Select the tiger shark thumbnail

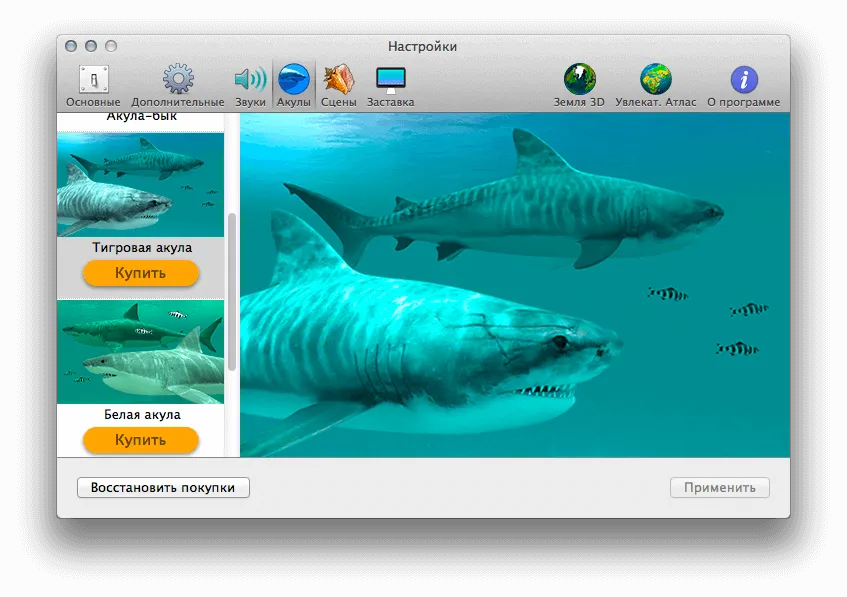point(140,185)
